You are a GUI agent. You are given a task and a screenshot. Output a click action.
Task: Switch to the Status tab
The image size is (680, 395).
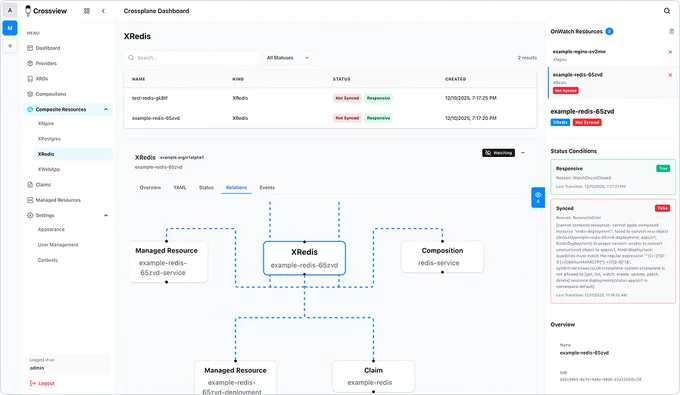coord(206,188)
